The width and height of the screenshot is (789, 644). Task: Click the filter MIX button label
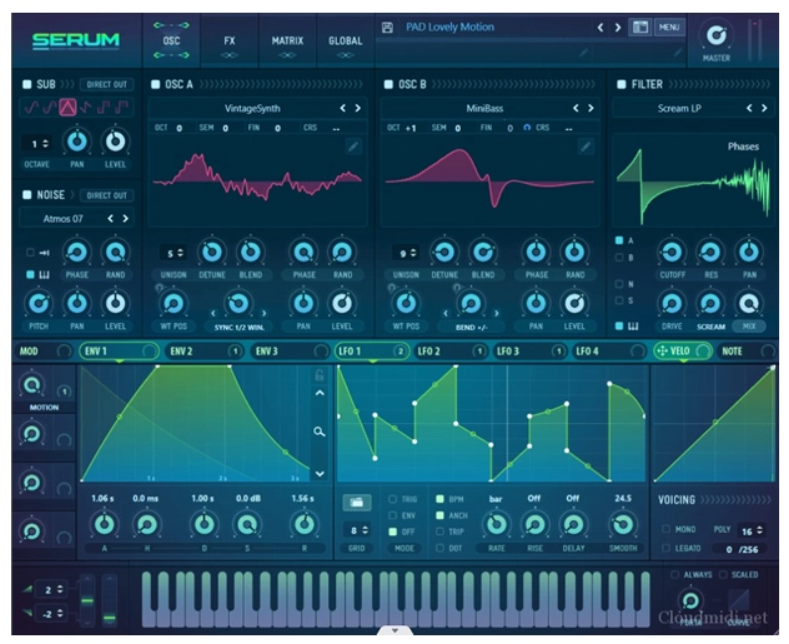[749, 326]
